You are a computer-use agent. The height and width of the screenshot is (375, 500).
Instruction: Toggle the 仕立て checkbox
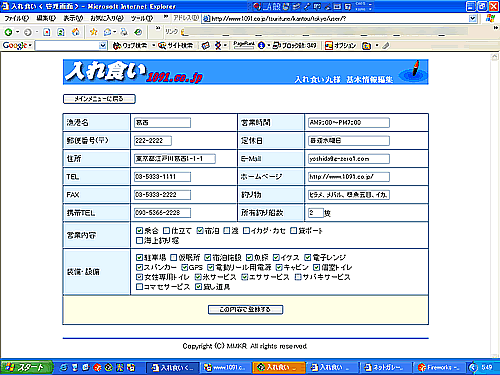pos(166,230)
